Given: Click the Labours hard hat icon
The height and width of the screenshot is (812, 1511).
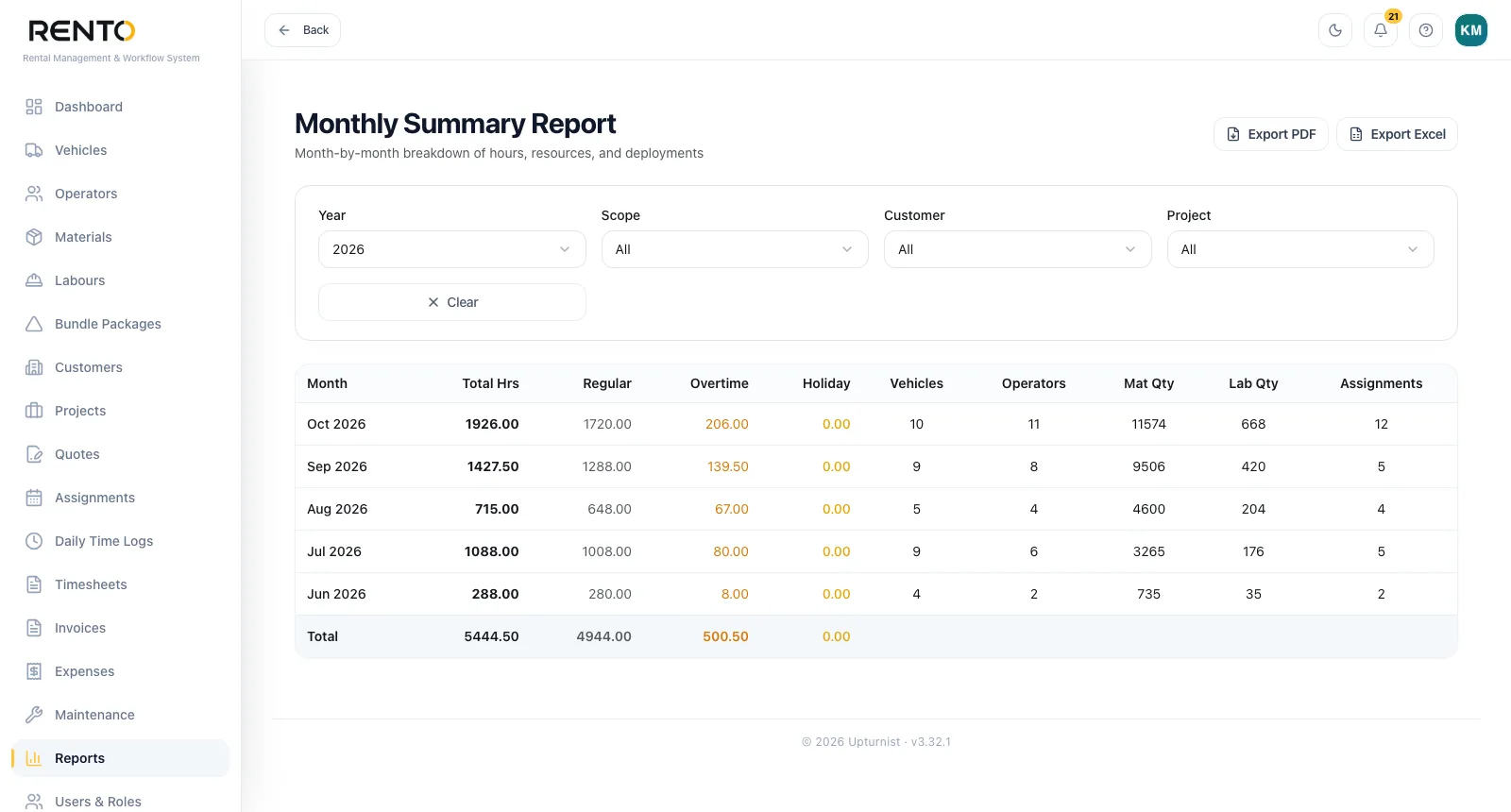Looking at the screenshot, I should click(x=34, y=280).
